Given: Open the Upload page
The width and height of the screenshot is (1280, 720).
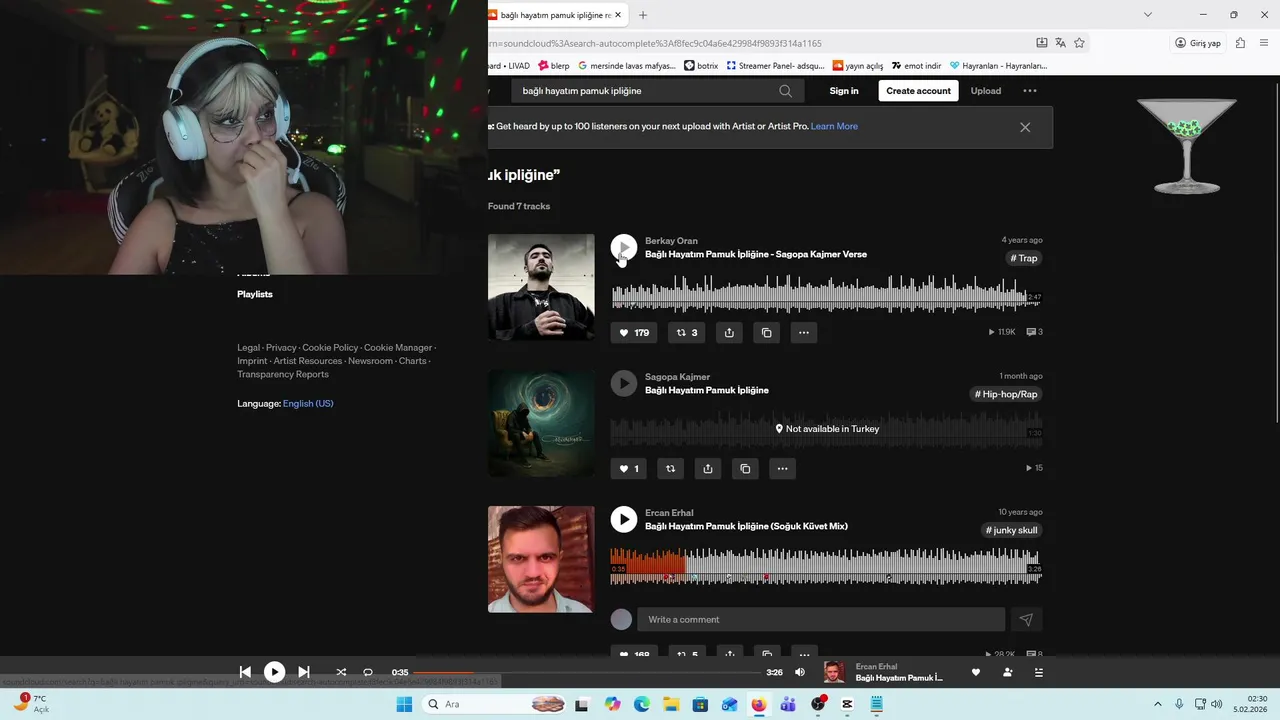Looking at the screenshot, I should pos(986,91).
